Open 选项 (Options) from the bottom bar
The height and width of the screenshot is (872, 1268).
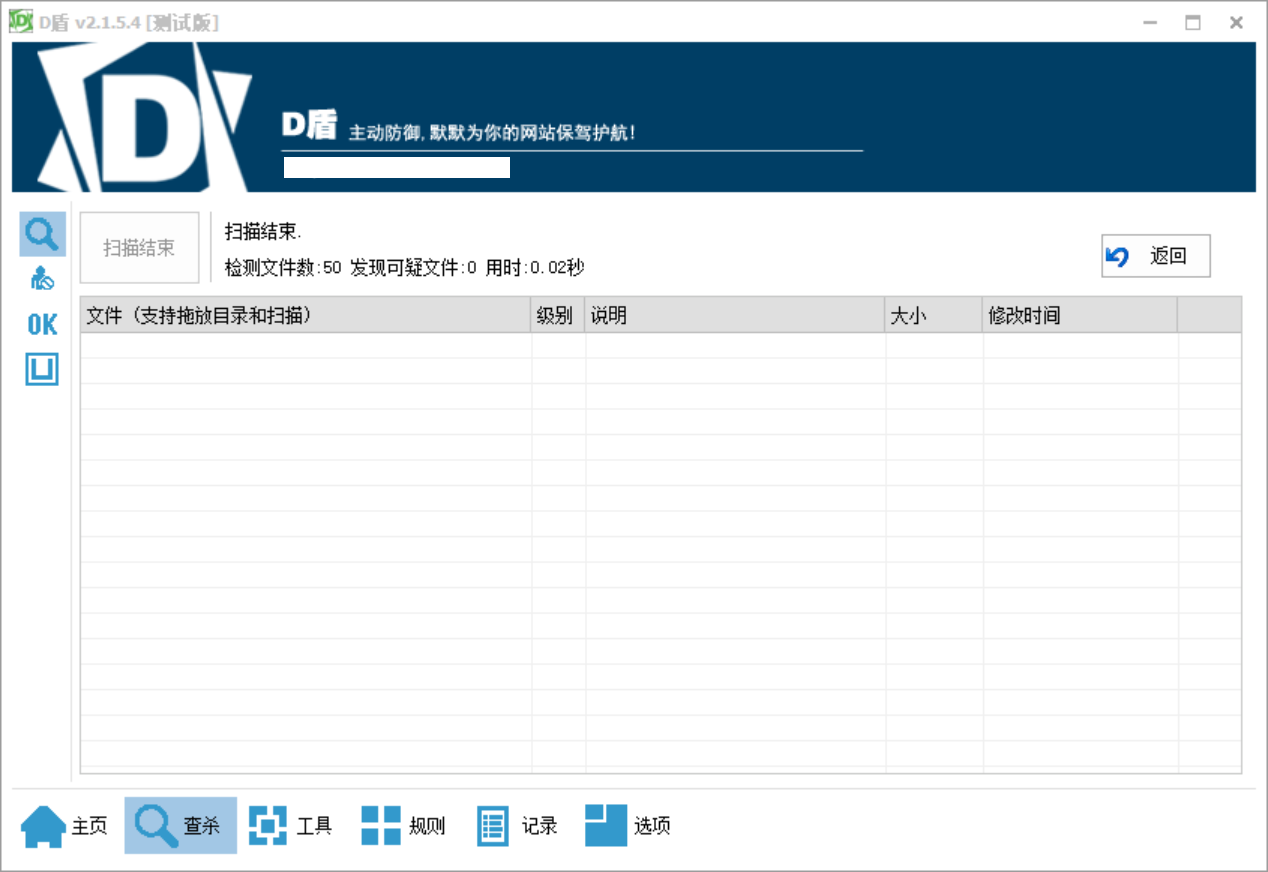pos(629,826)
